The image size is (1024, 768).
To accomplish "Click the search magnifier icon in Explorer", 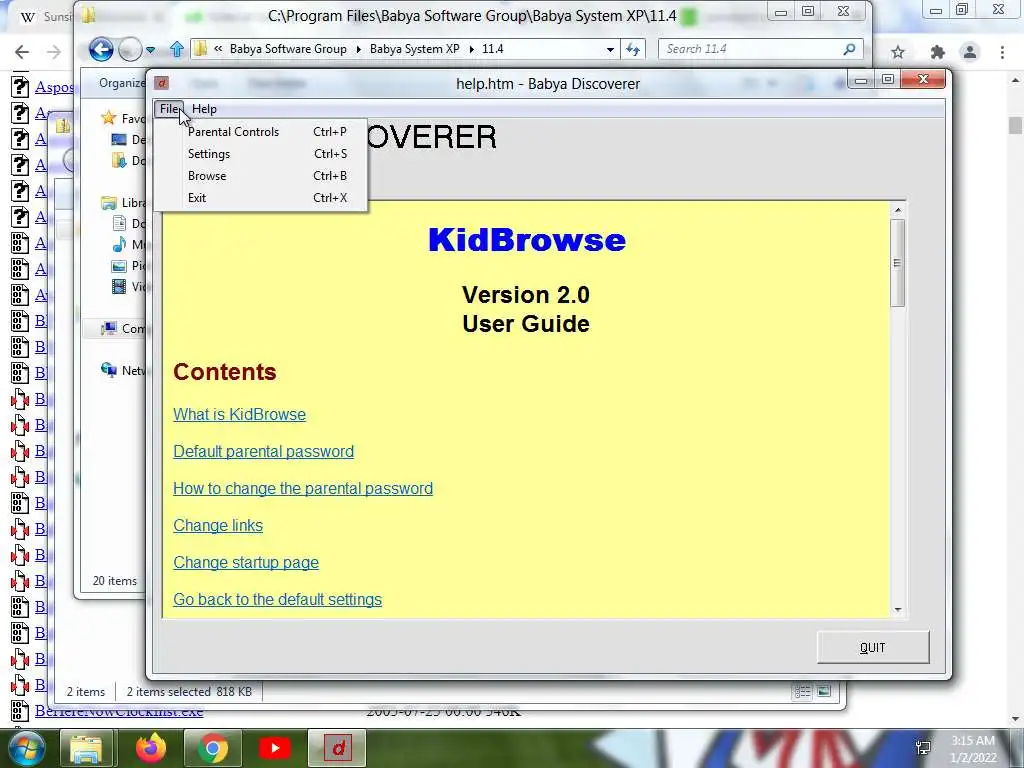I will tap(850, 49).
